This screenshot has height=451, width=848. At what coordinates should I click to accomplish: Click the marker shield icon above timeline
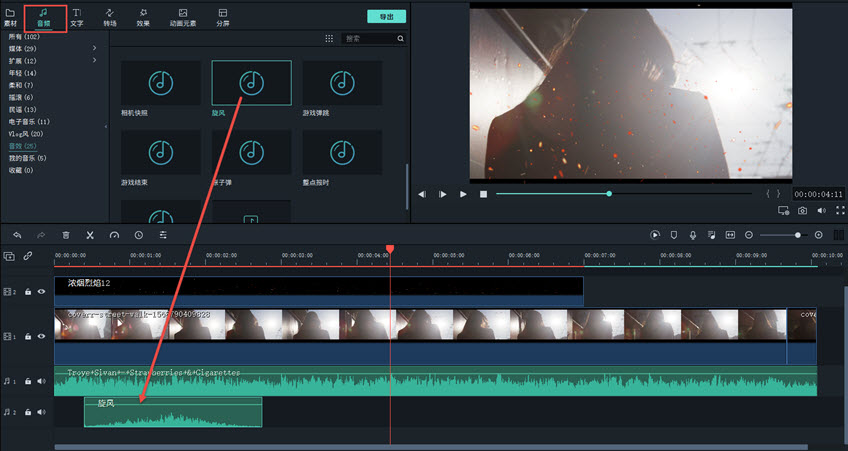[673, 235]
